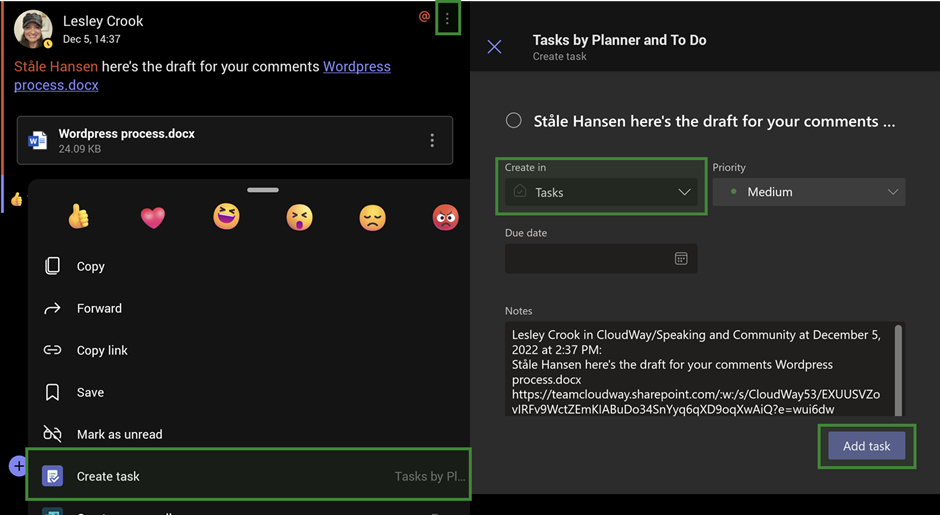Screen dimensions: 940x515
Task: Open options for Wordpress process.docx attachment
Action: 432,140
